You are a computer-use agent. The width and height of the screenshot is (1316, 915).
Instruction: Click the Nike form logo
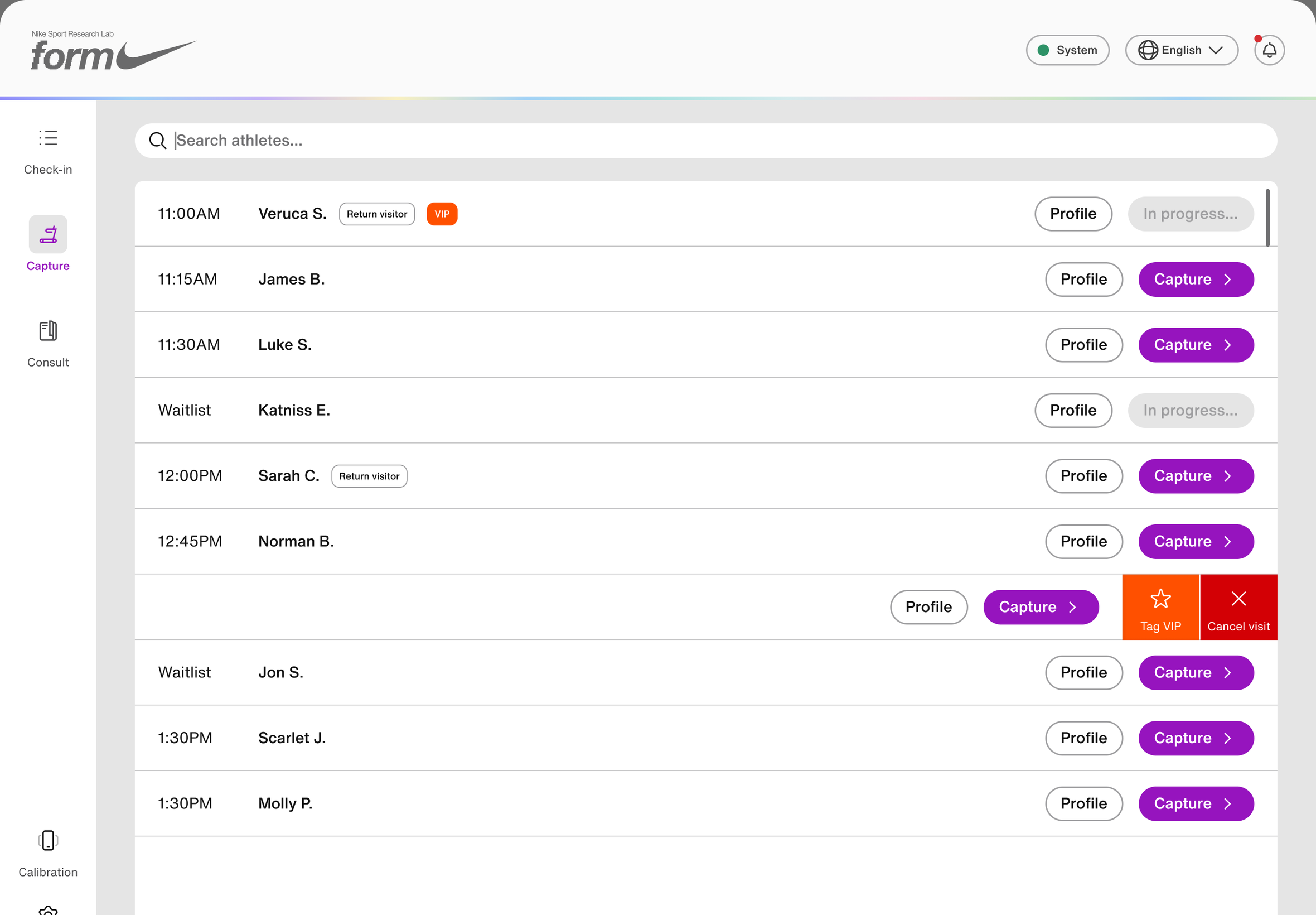[x=113, y=51]
